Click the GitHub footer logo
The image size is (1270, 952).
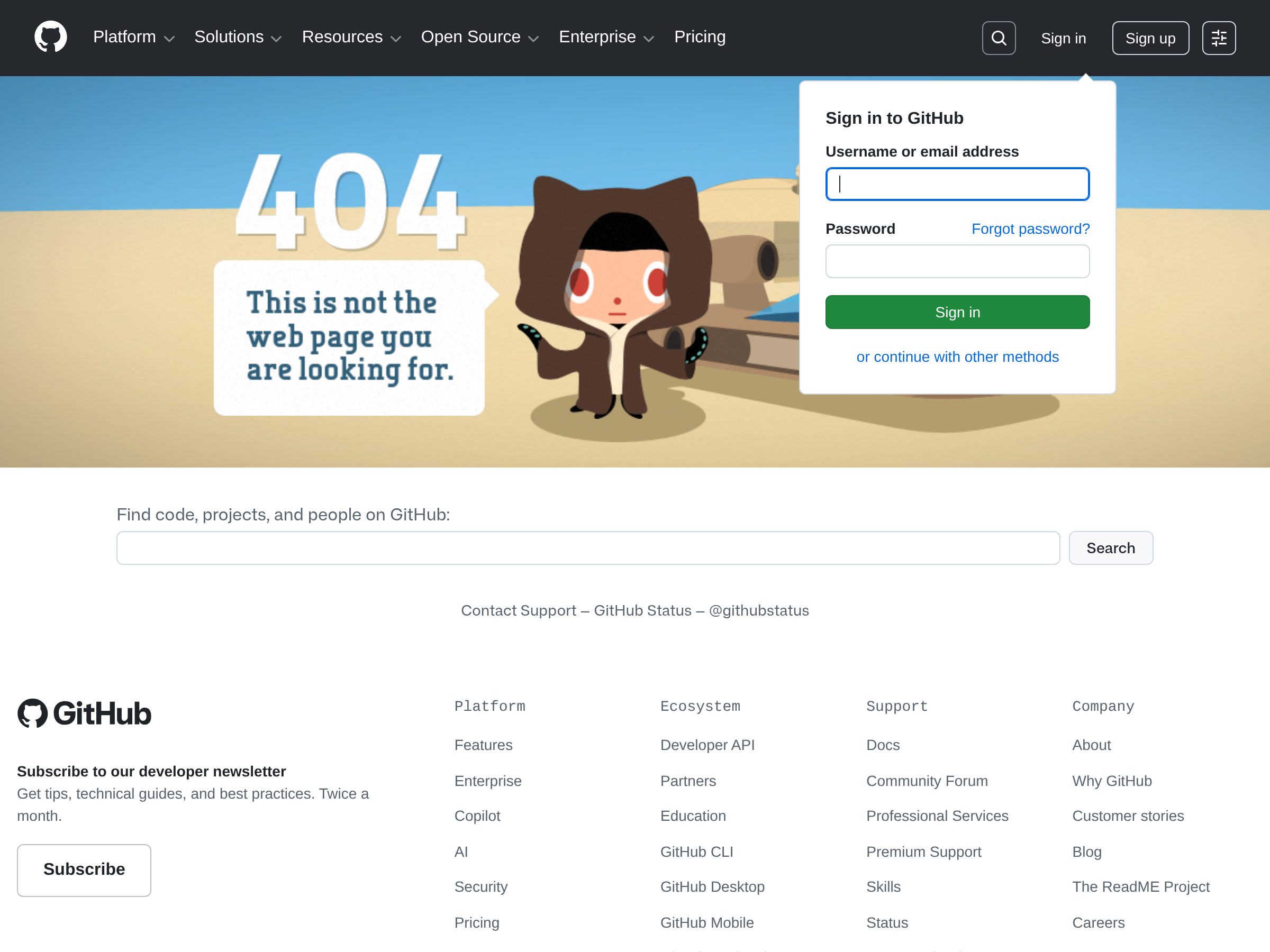(x=84, y=713)
